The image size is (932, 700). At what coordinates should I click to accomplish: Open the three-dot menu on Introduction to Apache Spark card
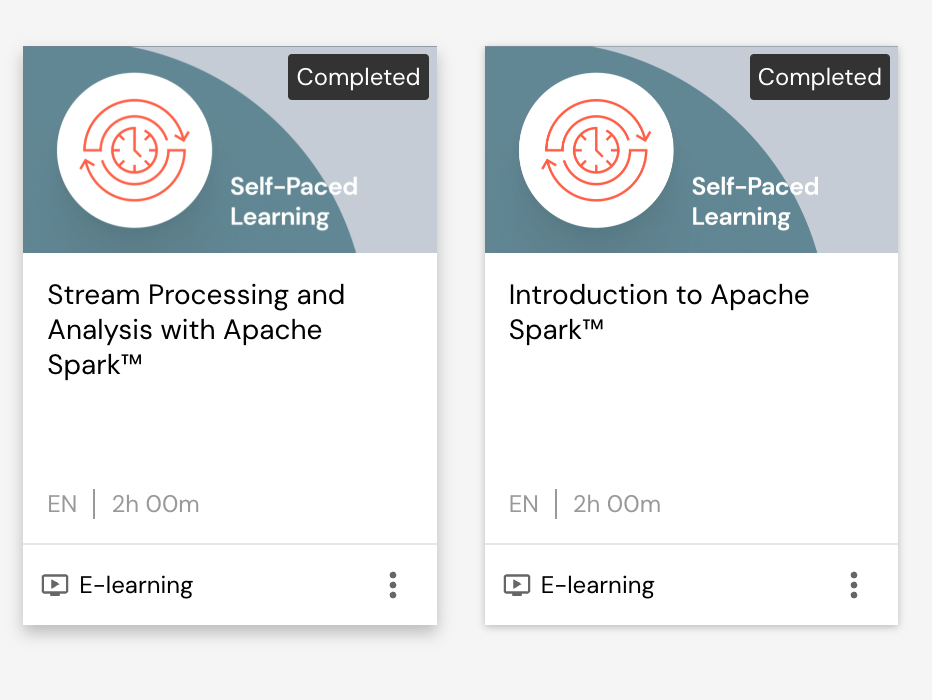point(854,585)
